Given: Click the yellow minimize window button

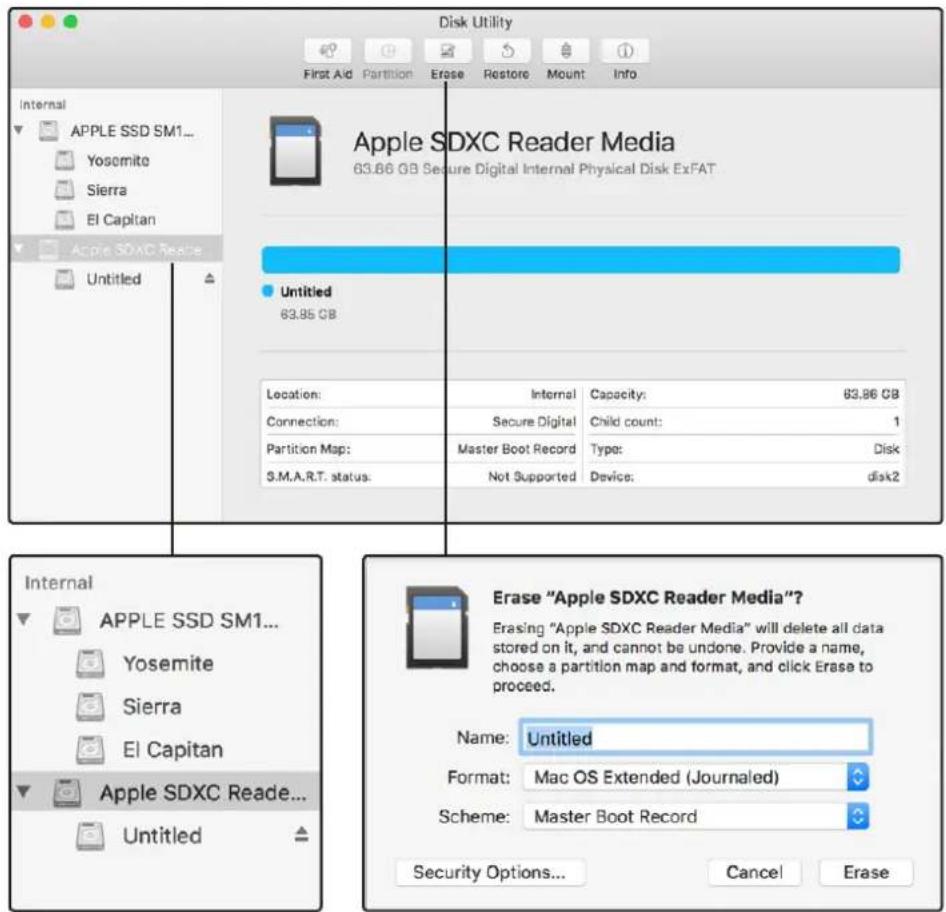Looking at the screenshot, I should coord(48,22).
